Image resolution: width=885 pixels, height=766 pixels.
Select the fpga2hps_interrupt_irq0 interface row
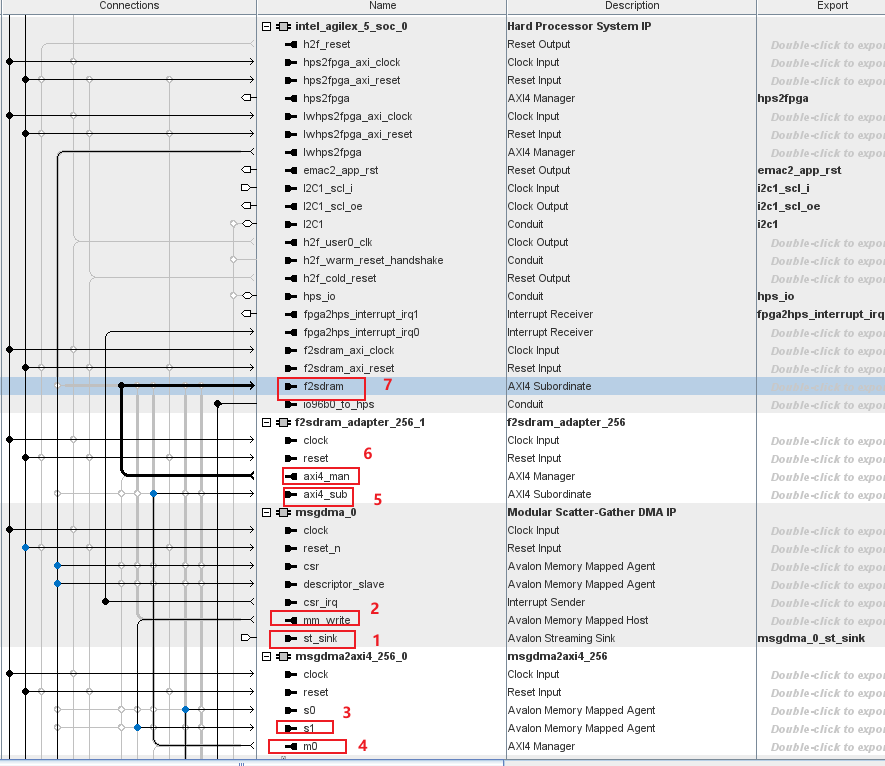361,332
